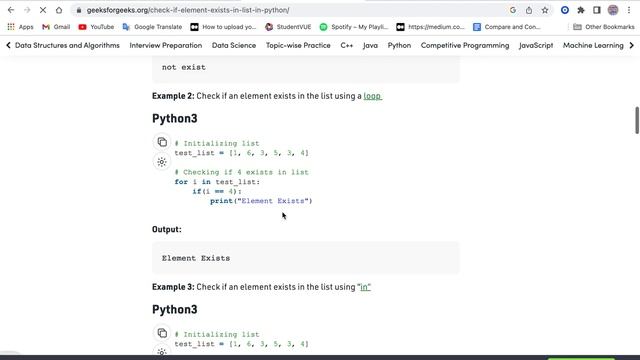Open the Topic-wise Practice menu

click(298, 45)
